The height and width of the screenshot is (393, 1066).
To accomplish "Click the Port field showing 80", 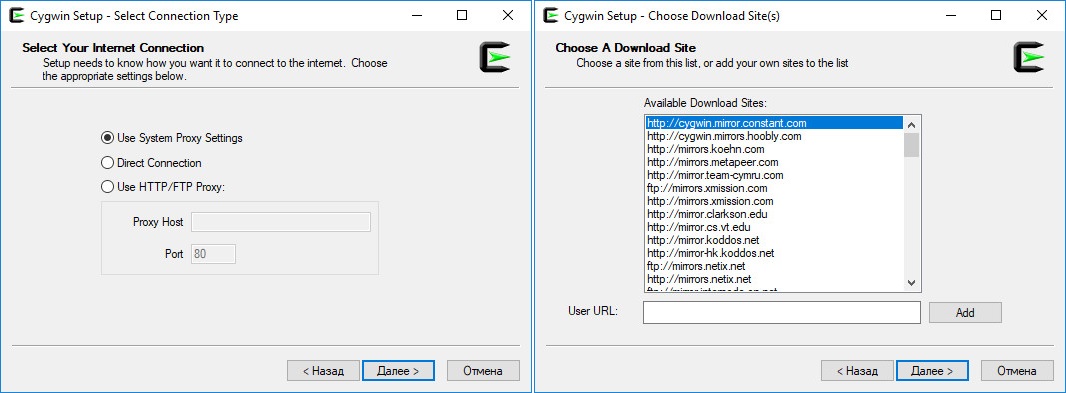I will pos(213,254).
